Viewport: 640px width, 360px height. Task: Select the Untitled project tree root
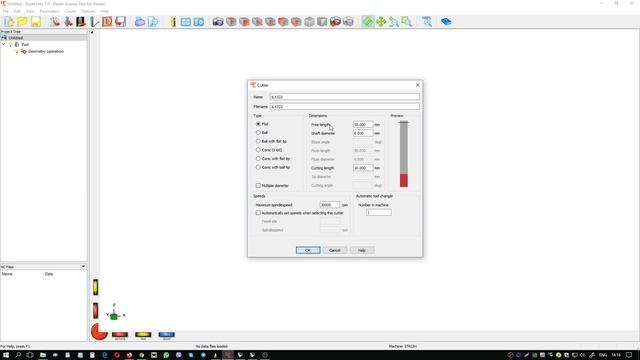coord(16,38)
